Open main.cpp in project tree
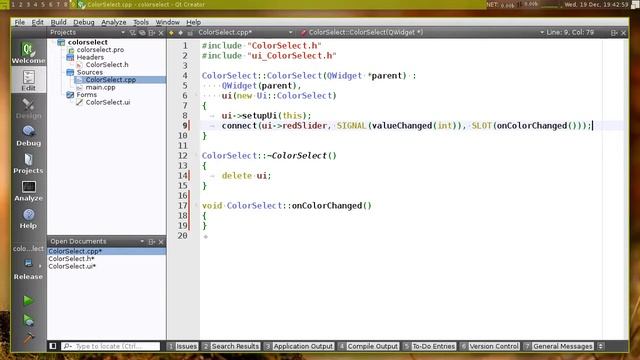The height and width of the screenshot is (360, 640). [100, 87]
